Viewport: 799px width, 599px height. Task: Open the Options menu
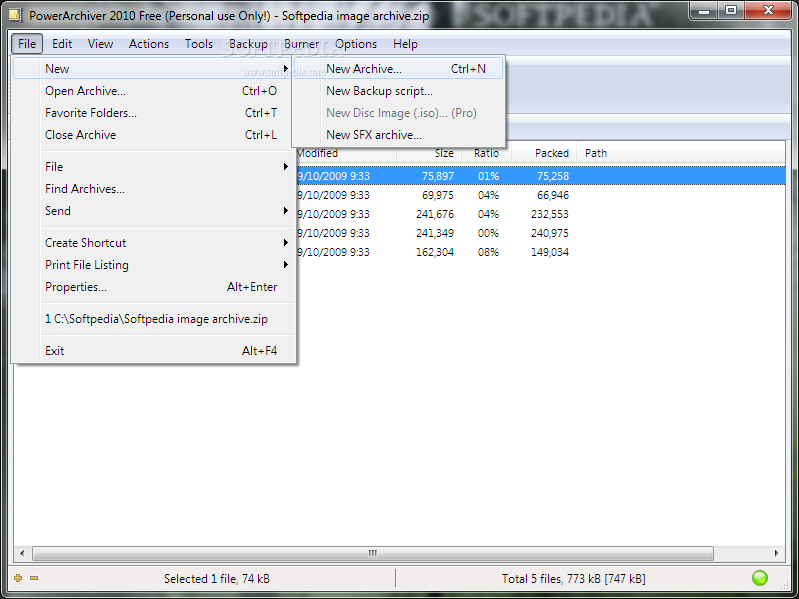click(356, 44)
